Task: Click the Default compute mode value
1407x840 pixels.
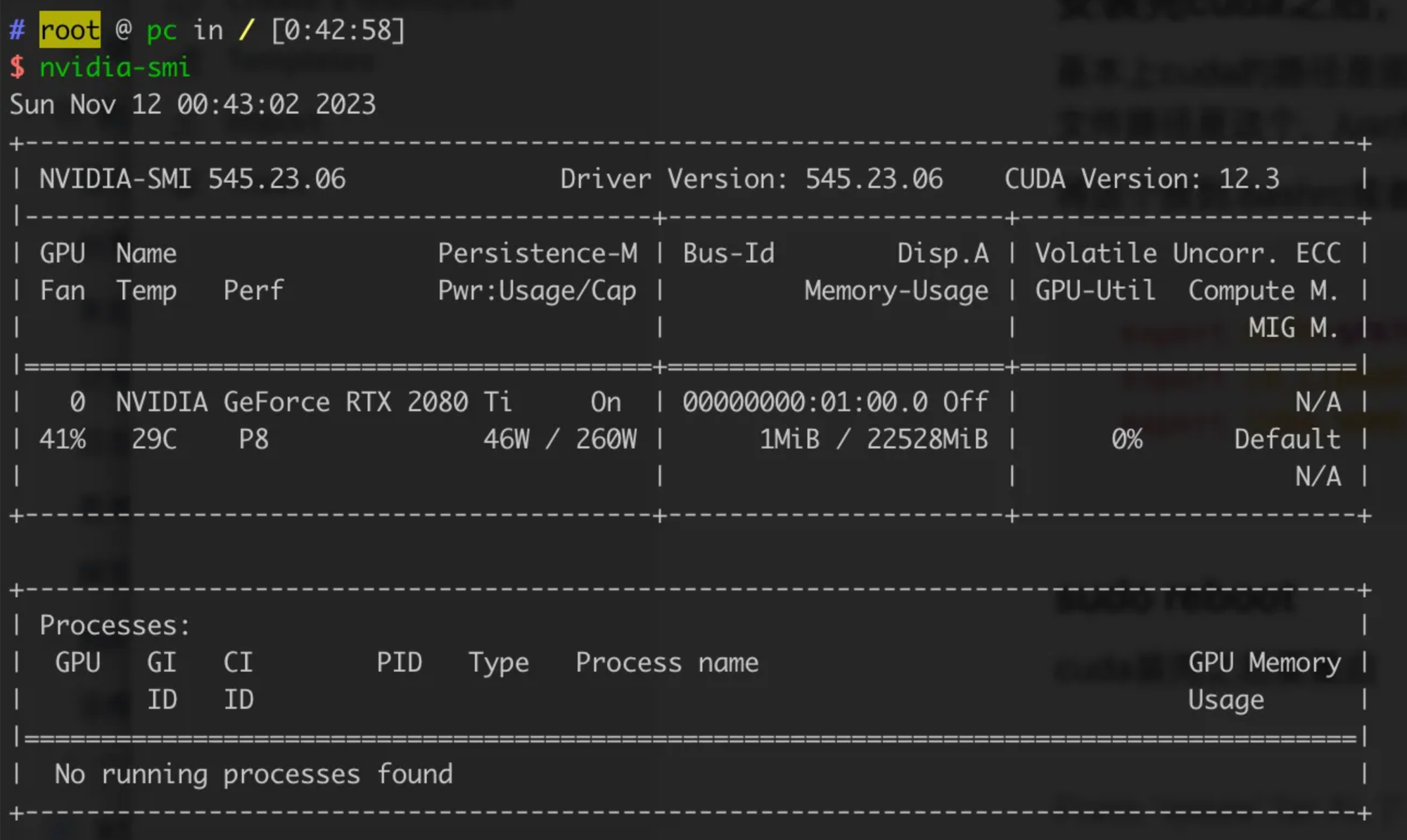Action: (1287, 440)
